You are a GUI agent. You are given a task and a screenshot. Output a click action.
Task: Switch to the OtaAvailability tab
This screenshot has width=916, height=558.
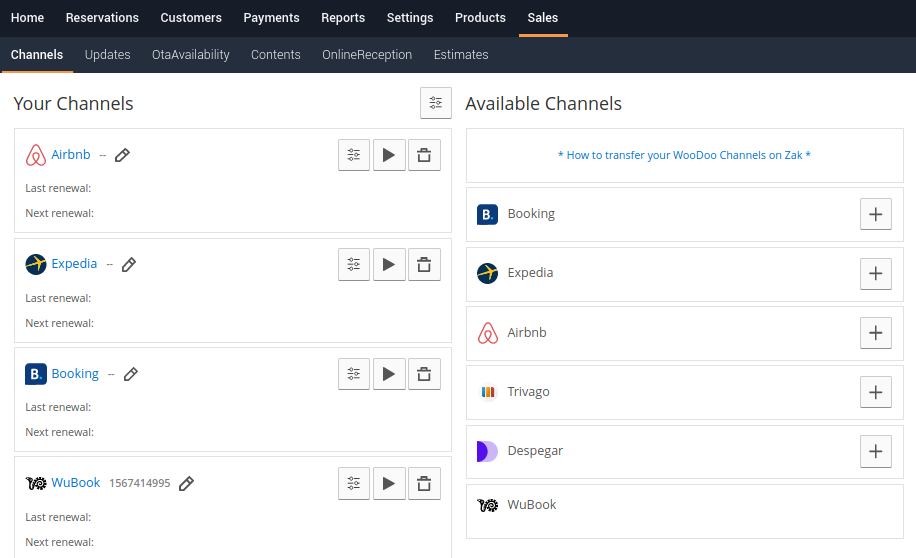tap(190, 55)
